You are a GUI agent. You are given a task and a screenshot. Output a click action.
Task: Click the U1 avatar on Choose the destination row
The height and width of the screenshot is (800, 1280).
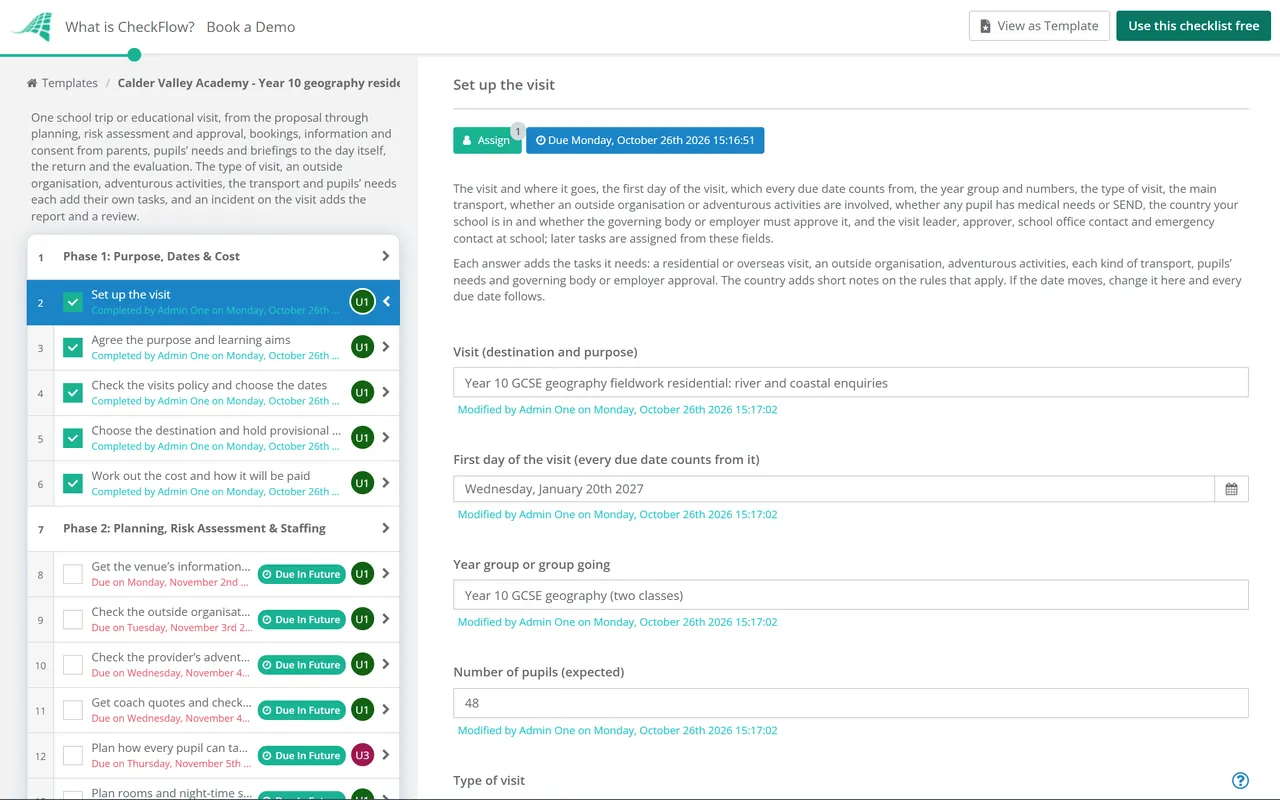pyautogui.click(x=362, y=438)
